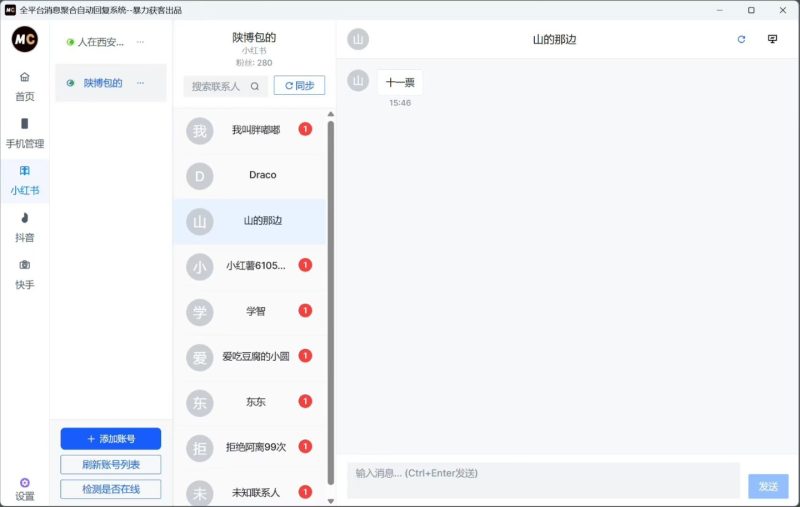The image size is (800, 507).
Task: Click avatar of 学智 contact
Action: (x=199, y=312)
